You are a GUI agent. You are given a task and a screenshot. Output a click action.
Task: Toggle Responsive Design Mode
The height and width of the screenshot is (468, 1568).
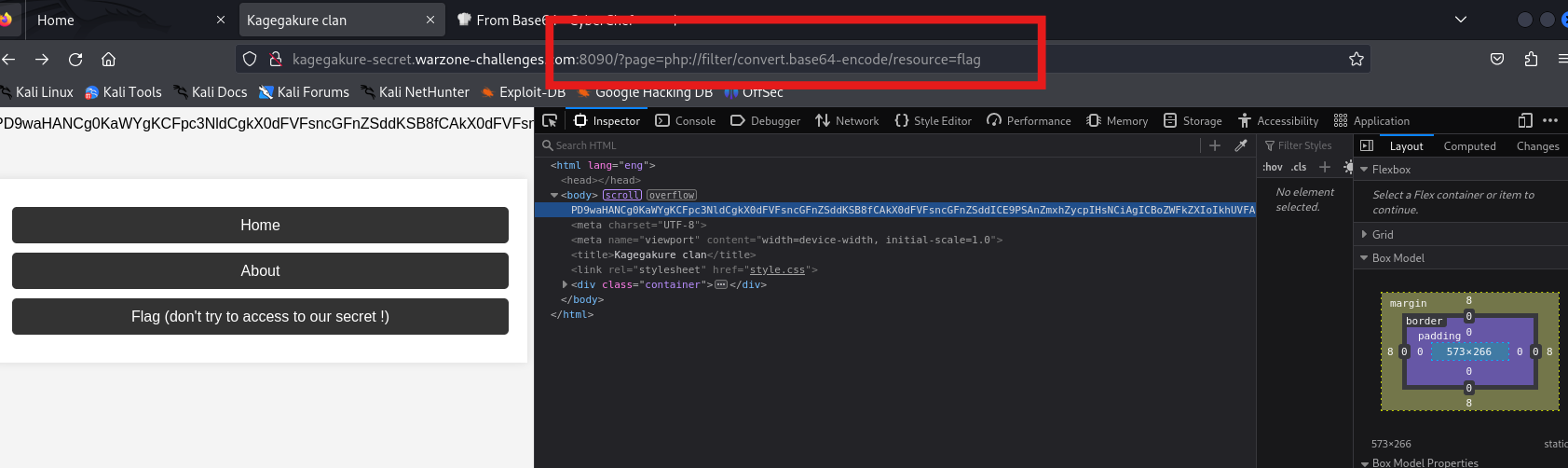tap(1525, 120)
